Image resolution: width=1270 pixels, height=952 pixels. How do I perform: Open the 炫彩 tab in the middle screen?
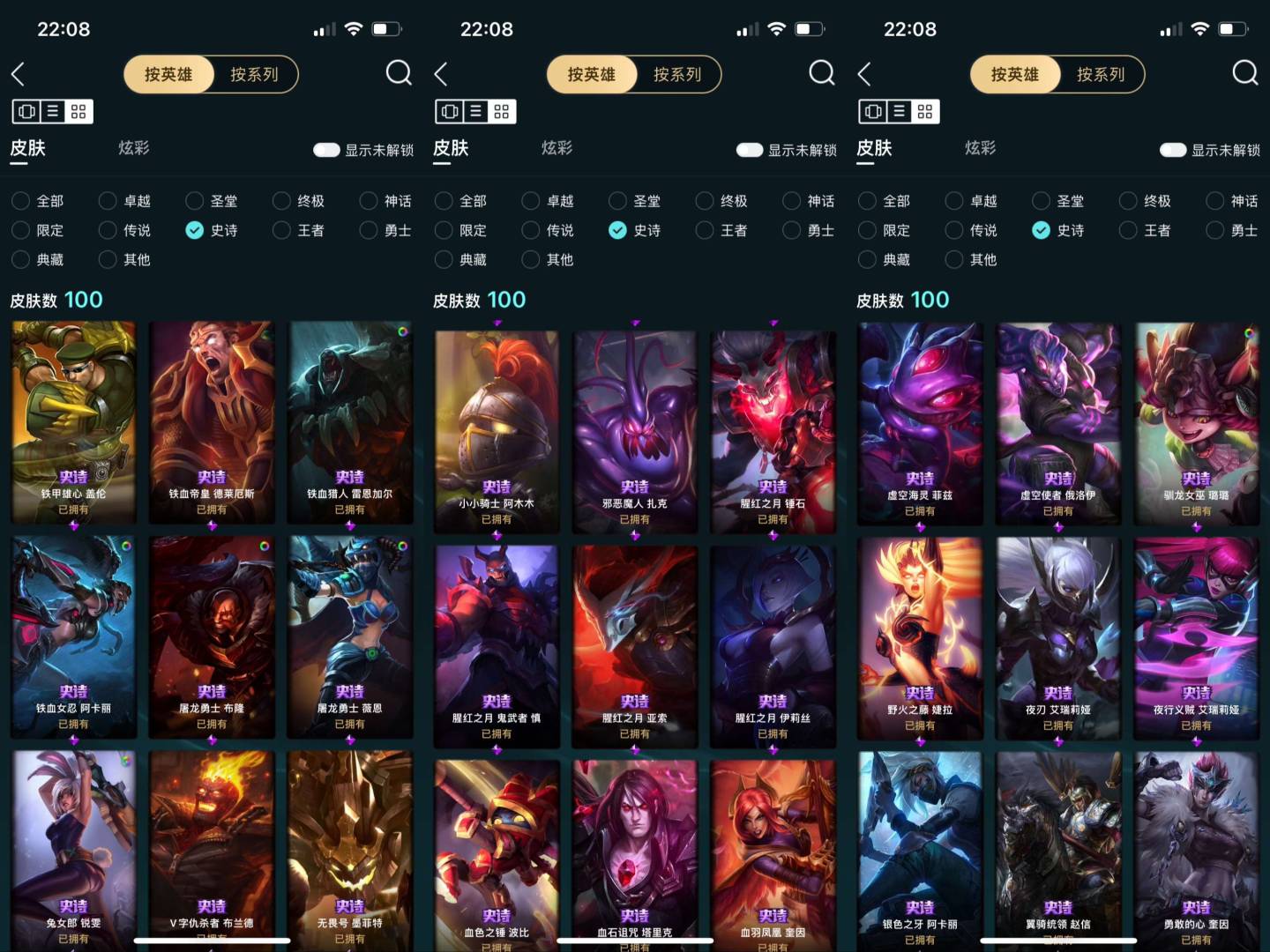pyautogui.click(x=557, y=147)
